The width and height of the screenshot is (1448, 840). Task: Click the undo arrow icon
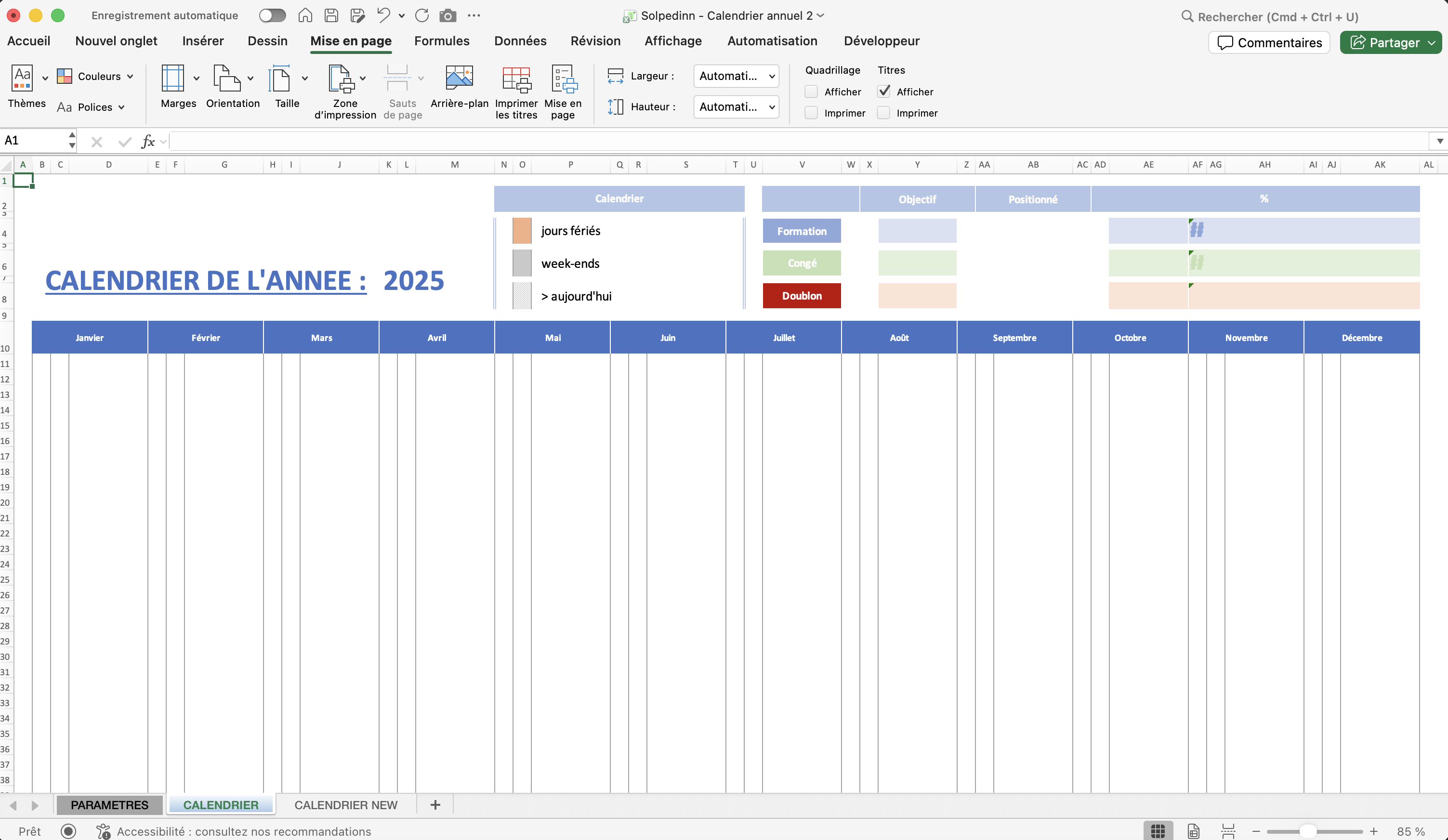point(383,15)
